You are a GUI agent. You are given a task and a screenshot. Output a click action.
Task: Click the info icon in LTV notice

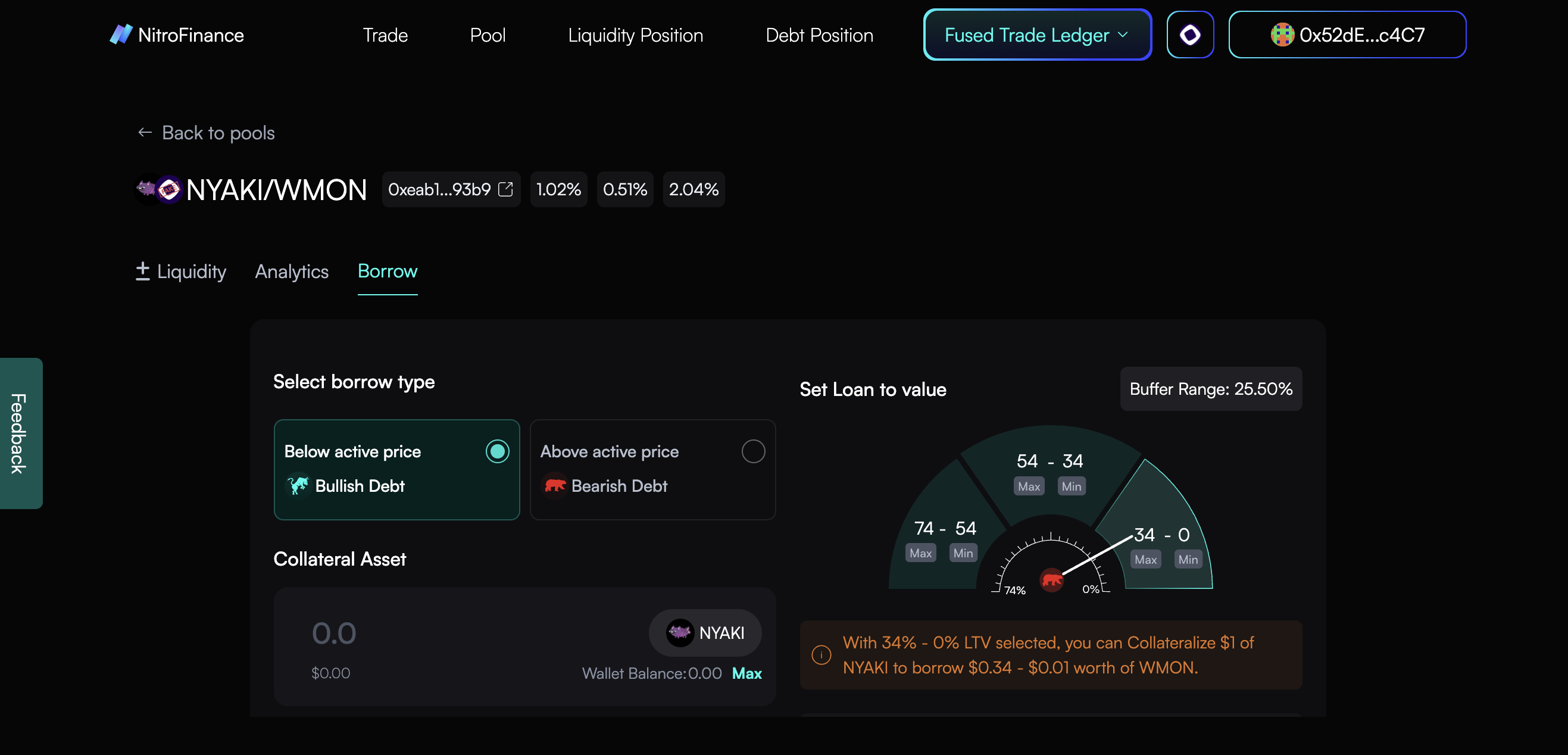coord(821,654)
